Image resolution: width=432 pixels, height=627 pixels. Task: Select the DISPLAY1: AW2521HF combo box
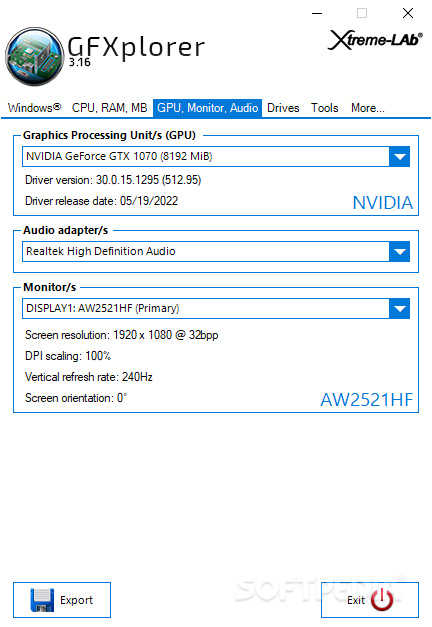[216, 308]
